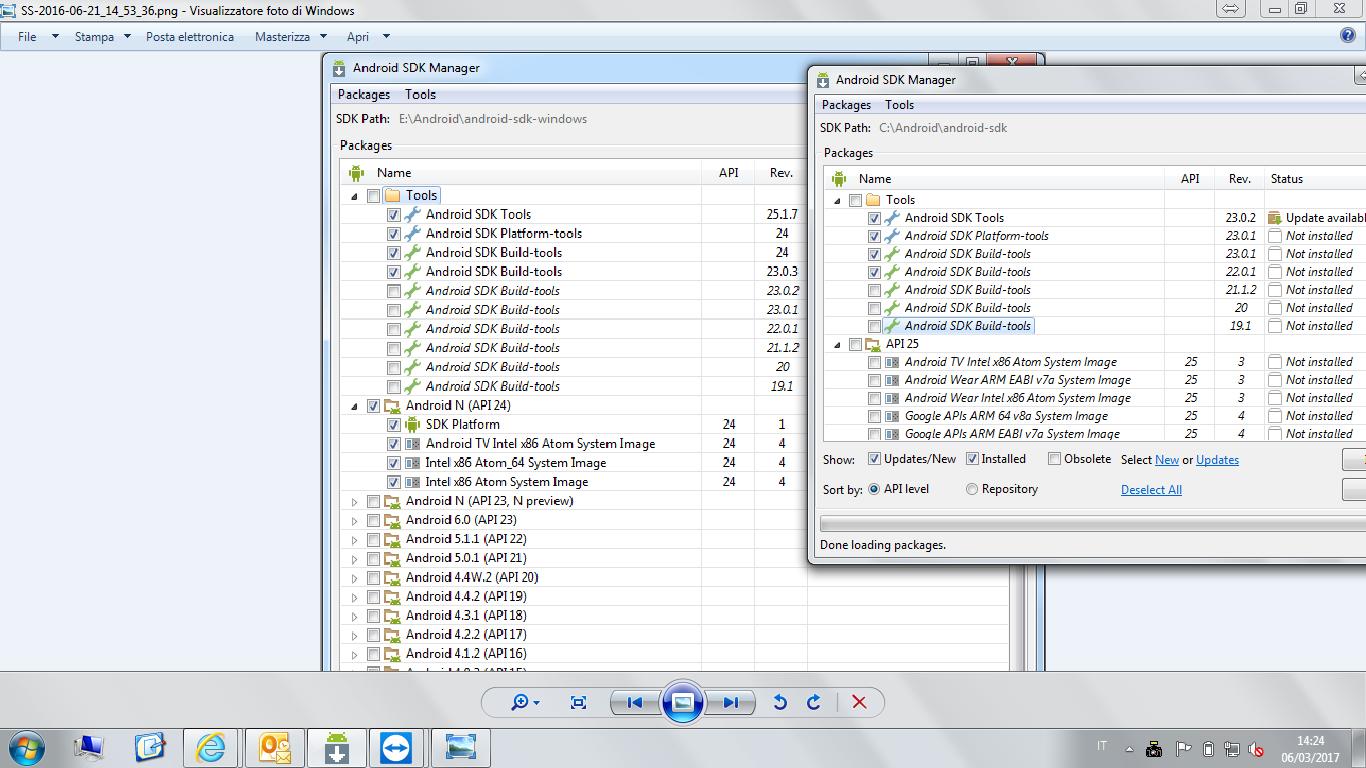This screenshot has height=768, width=1366.
Task: Uncheck Android SDK Tools 25.1.7 in the back window
Action: point(393,215)
